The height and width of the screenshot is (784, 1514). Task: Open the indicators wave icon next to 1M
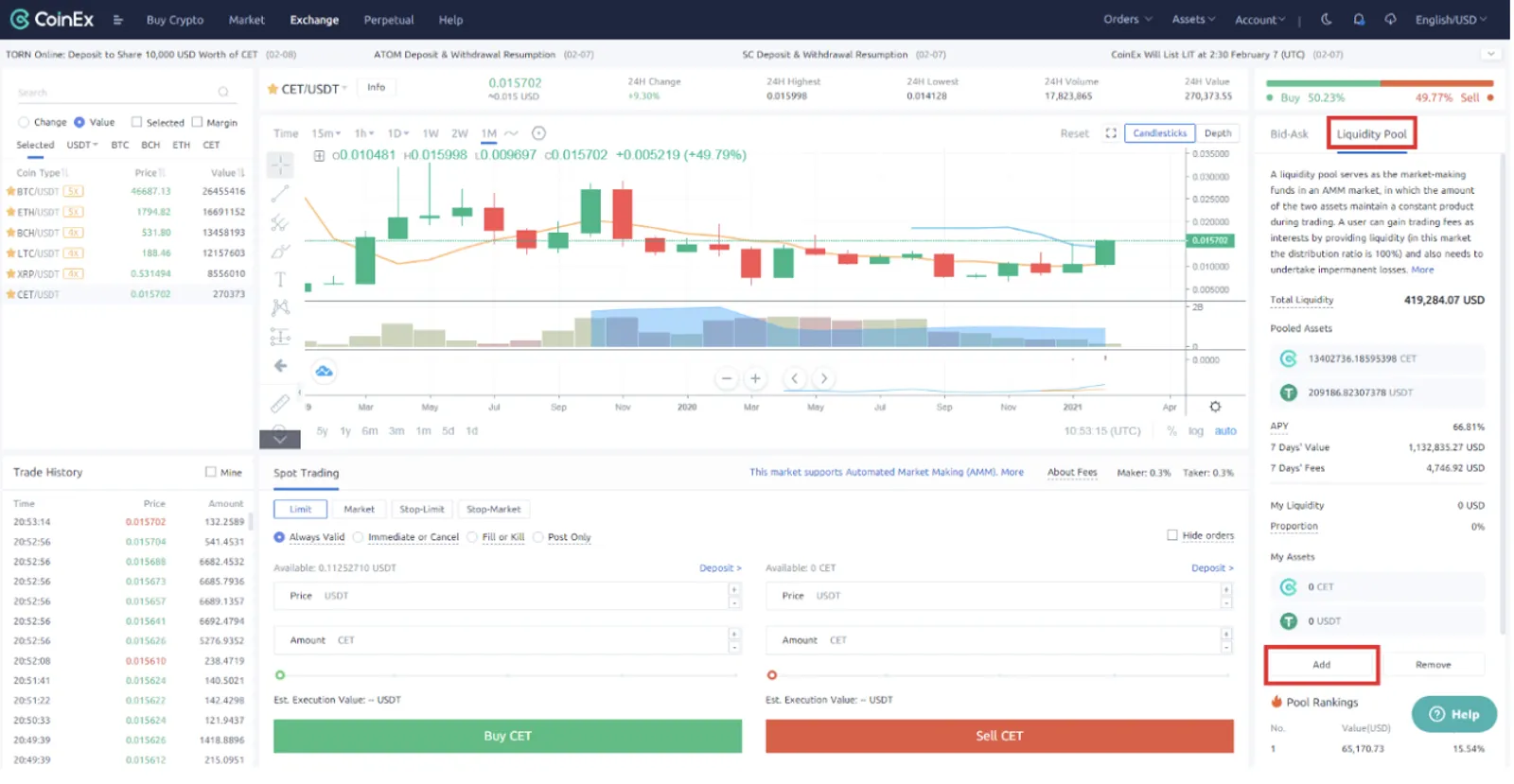(511, 133)
